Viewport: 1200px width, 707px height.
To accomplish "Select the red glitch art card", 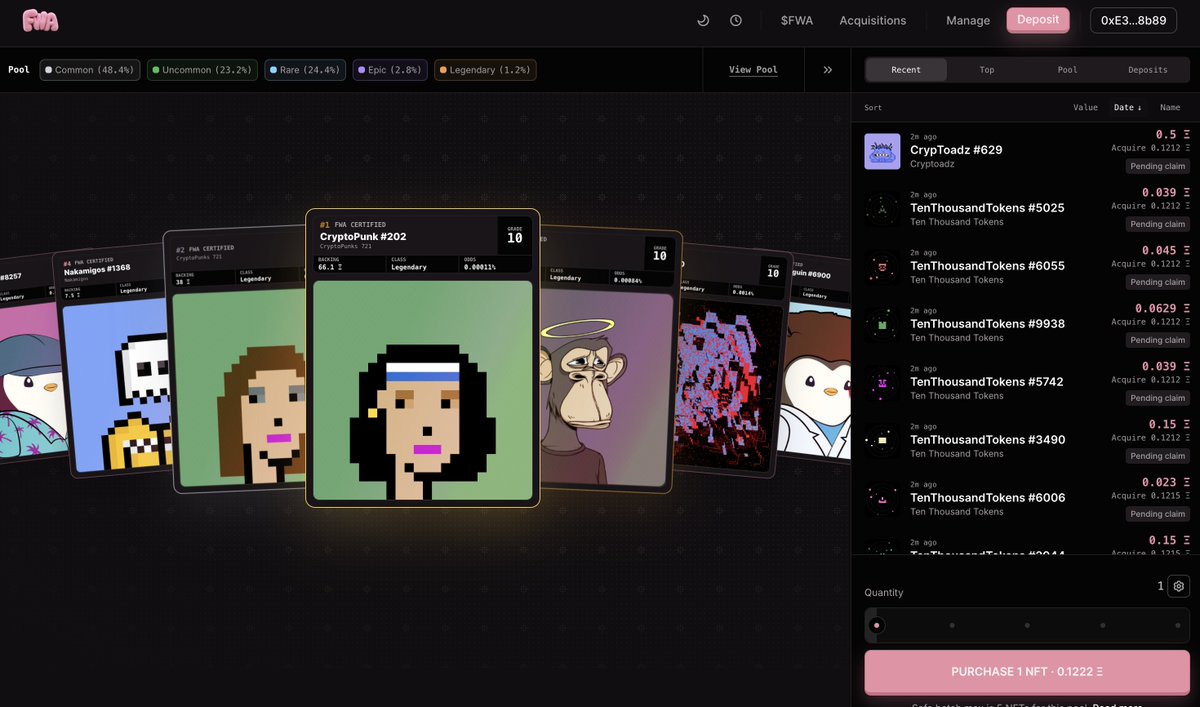I will tap(734, 362).
